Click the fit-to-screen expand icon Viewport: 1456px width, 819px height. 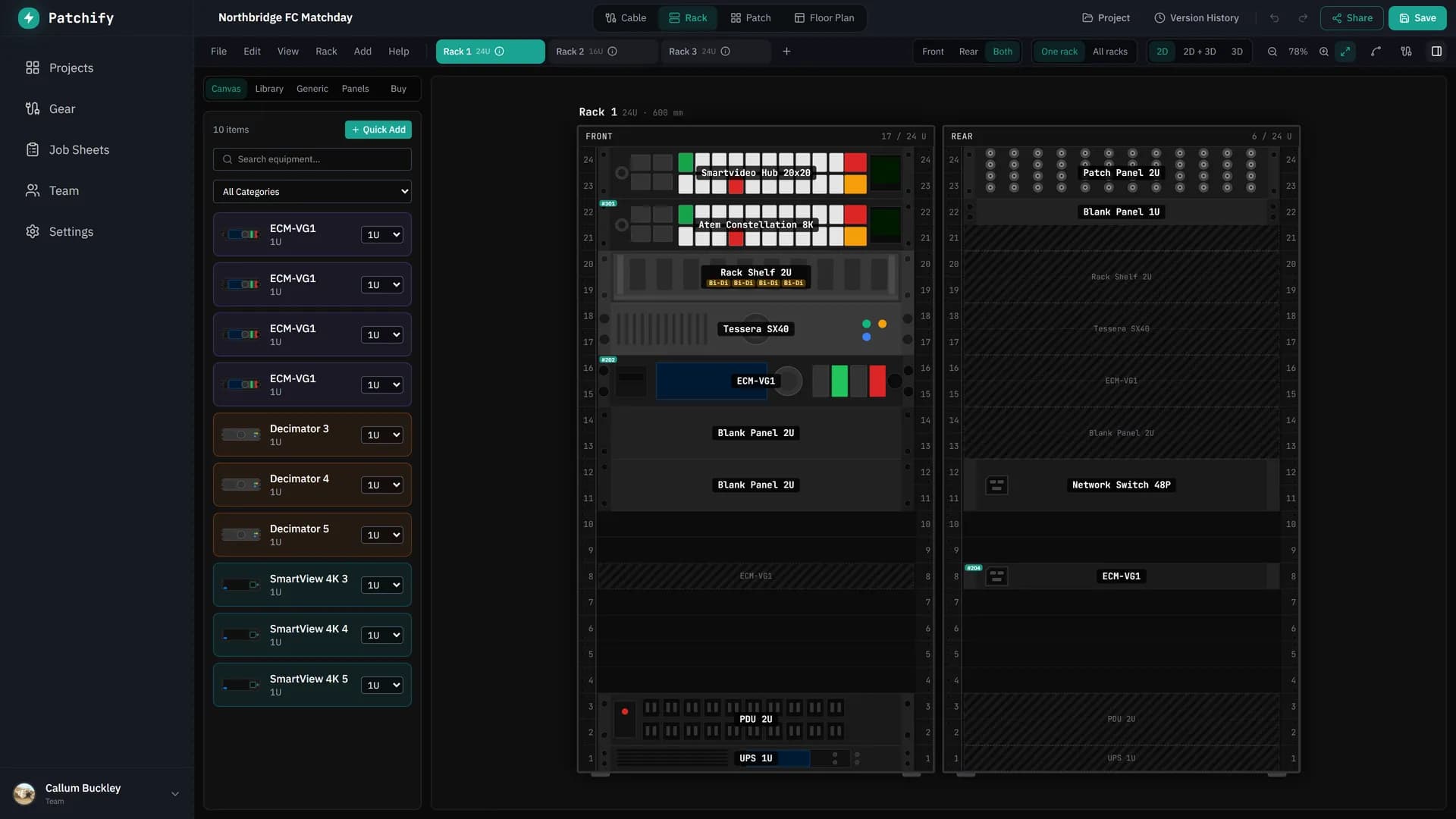click(1345, 52)
